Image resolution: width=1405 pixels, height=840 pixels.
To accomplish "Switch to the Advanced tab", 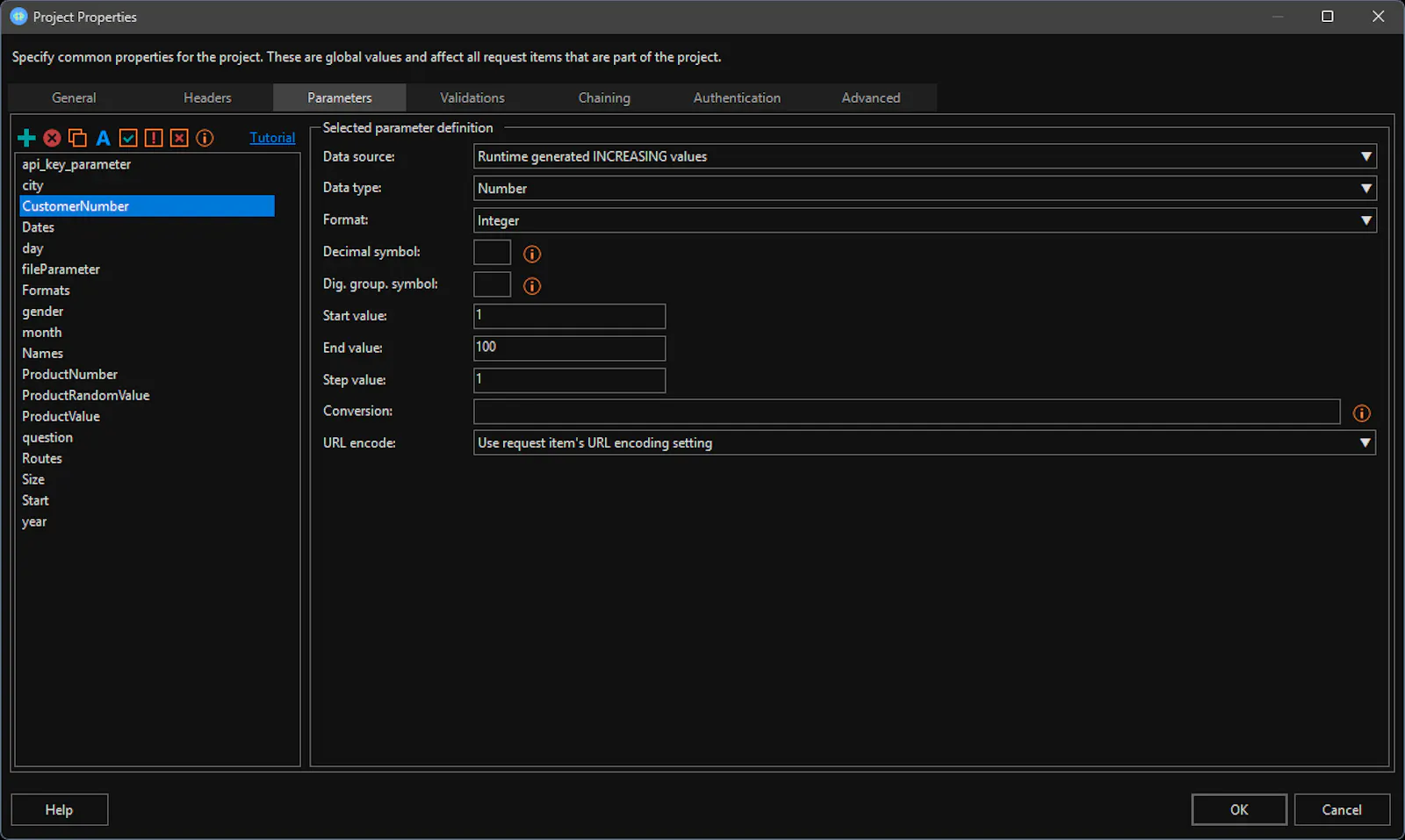I will click(x=871, y=97).
